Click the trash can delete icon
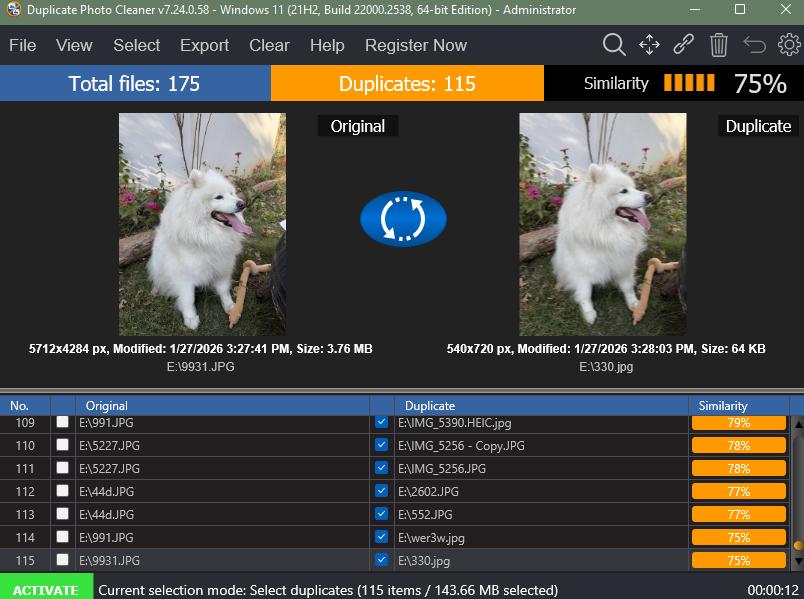This screenshot has width=804, height=599. [719, 45]
